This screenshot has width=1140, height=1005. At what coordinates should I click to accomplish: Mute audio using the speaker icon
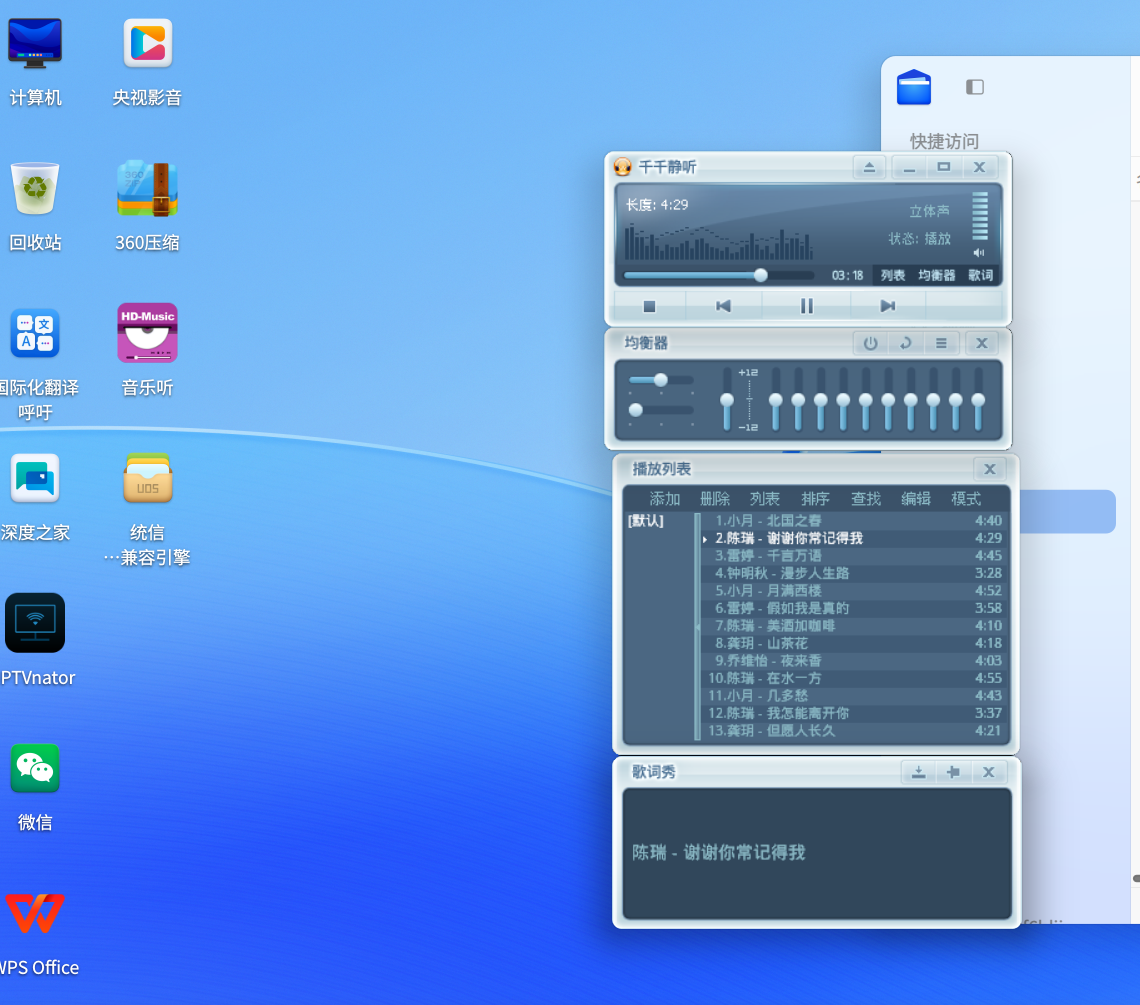pyautogui.click(x=979, y=253)
